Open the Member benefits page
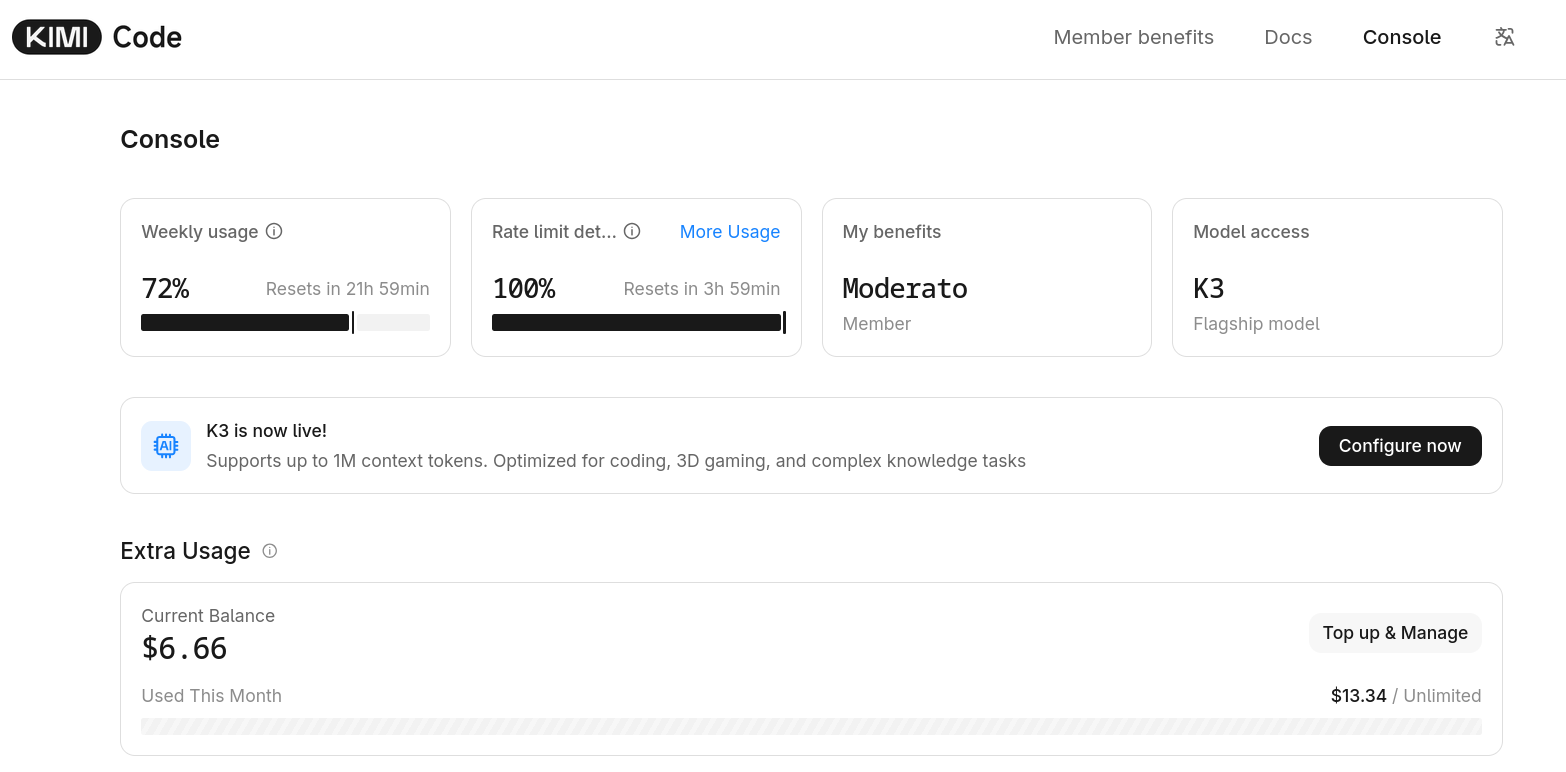 pos(1133,37)
